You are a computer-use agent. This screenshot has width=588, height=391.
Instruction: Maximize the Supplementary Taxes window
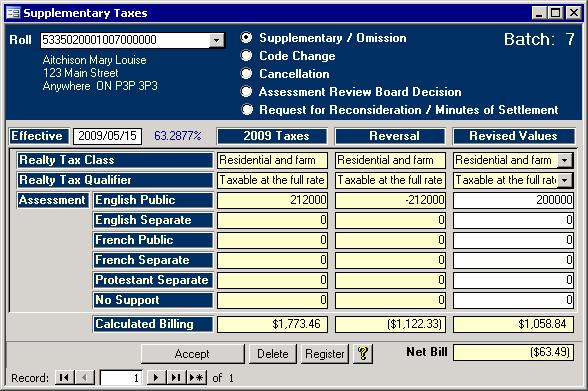coord(556,13)
